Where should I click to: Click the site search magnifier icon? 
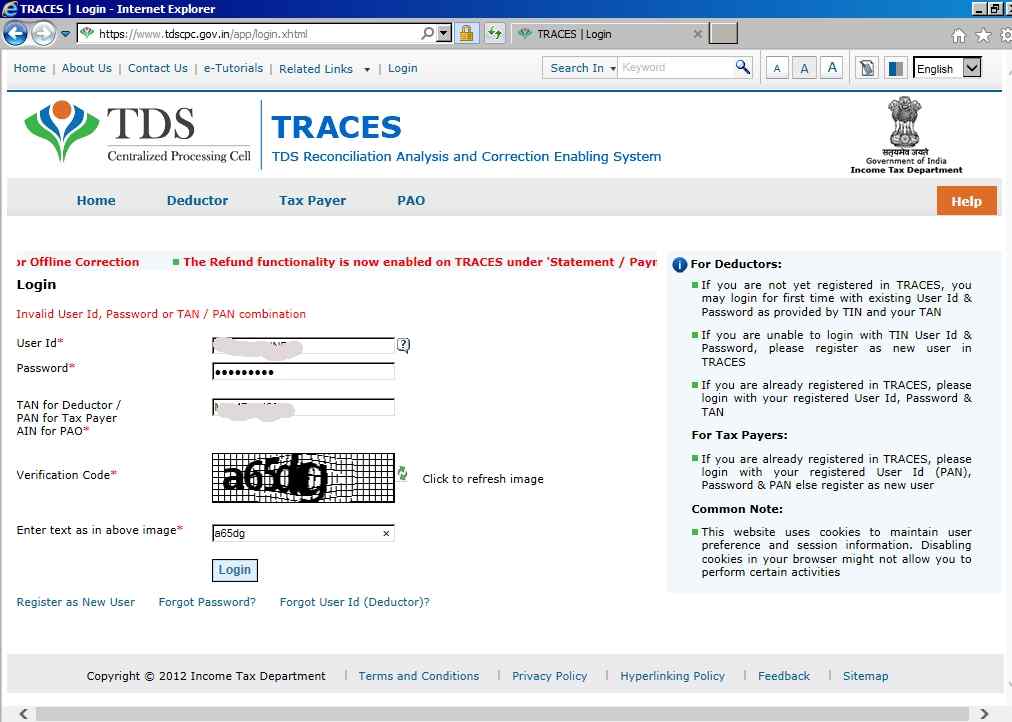coord(743,67)
